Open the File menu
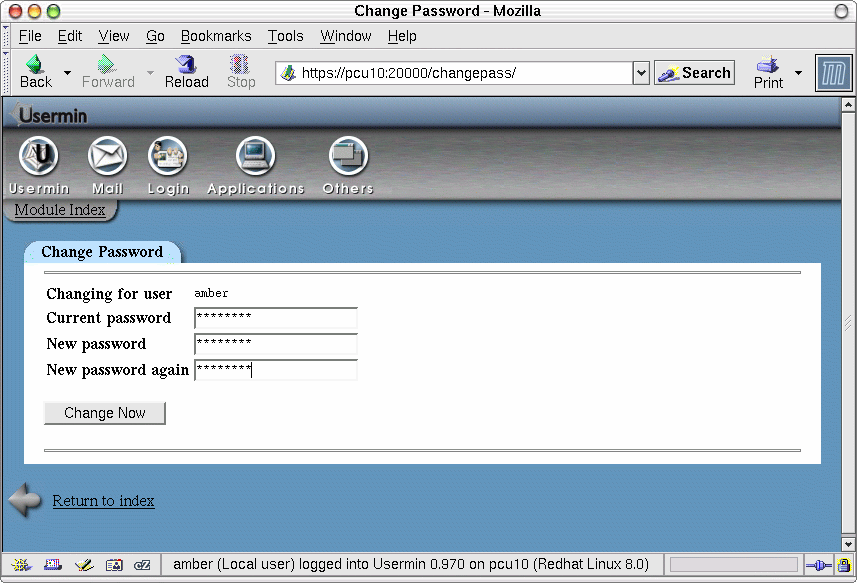Screen dimensions: 857x583 (x=30, y=36)
